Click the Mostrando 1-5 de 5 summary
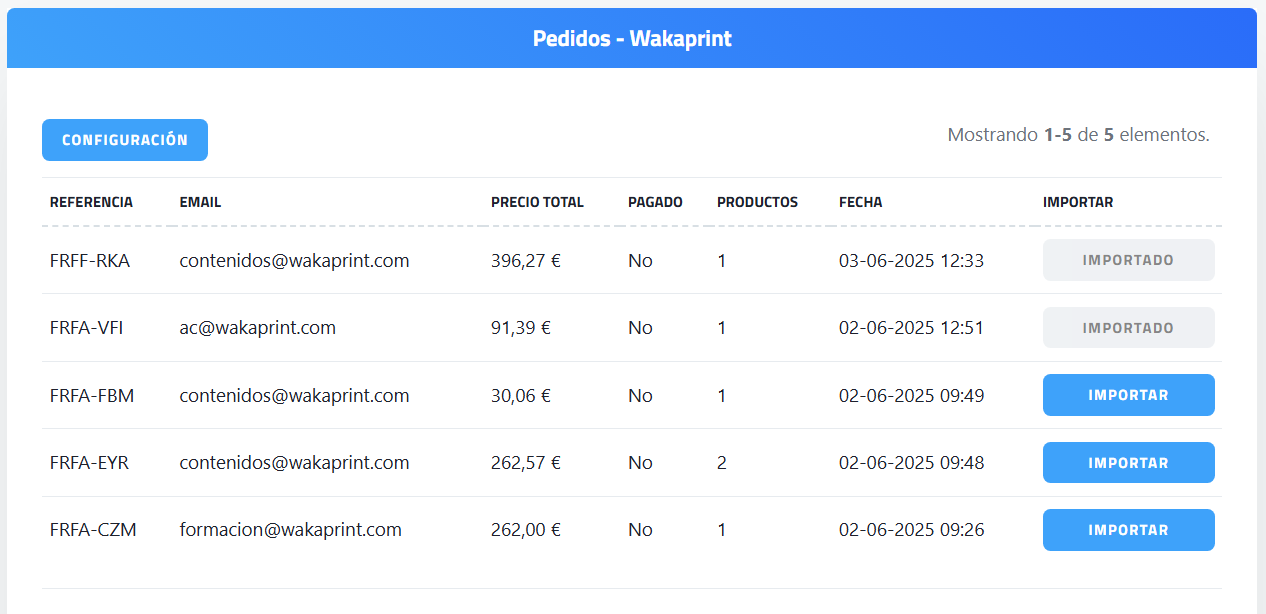This screenshot has width=1266, height=614. click(x=1078, y=135)
